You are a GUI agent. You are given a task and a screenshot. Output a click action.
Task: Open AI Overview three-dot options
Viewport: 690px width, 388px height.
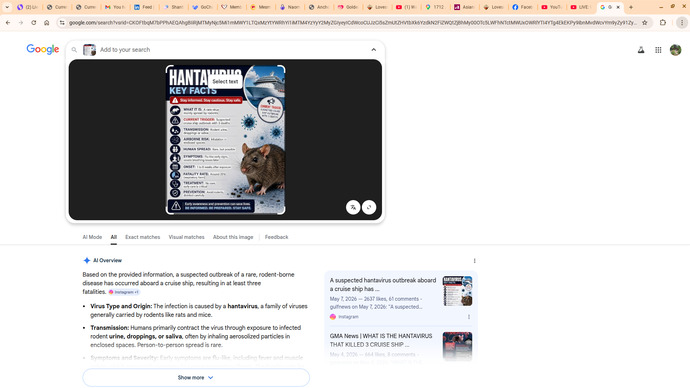coord(474,261)
